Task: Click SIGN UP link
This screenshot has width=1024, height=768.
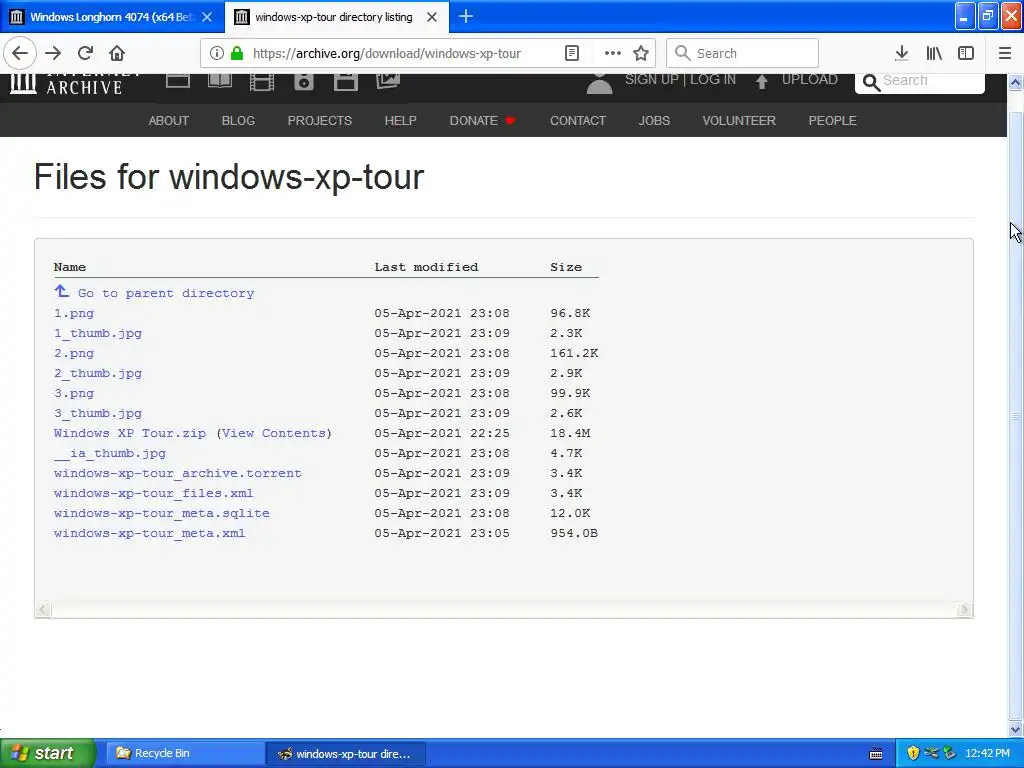Action: [652, 80]
